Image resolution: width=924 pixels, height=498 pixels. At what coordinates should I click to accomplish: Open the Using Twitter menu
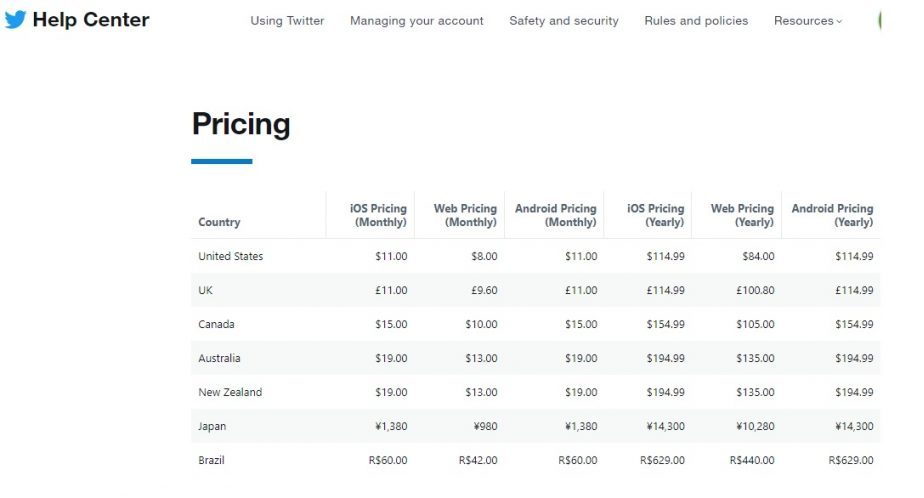[x=287, y=21]
